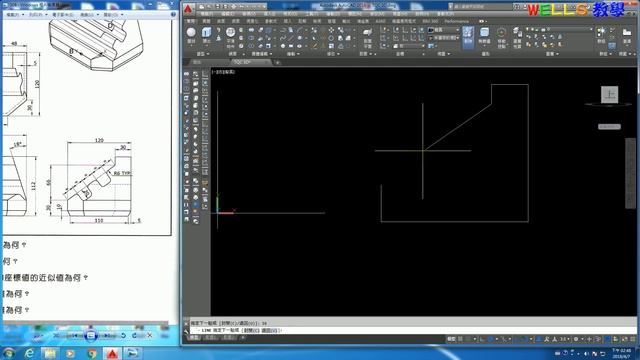Click the AutoCAD command line input

(412, 330)
